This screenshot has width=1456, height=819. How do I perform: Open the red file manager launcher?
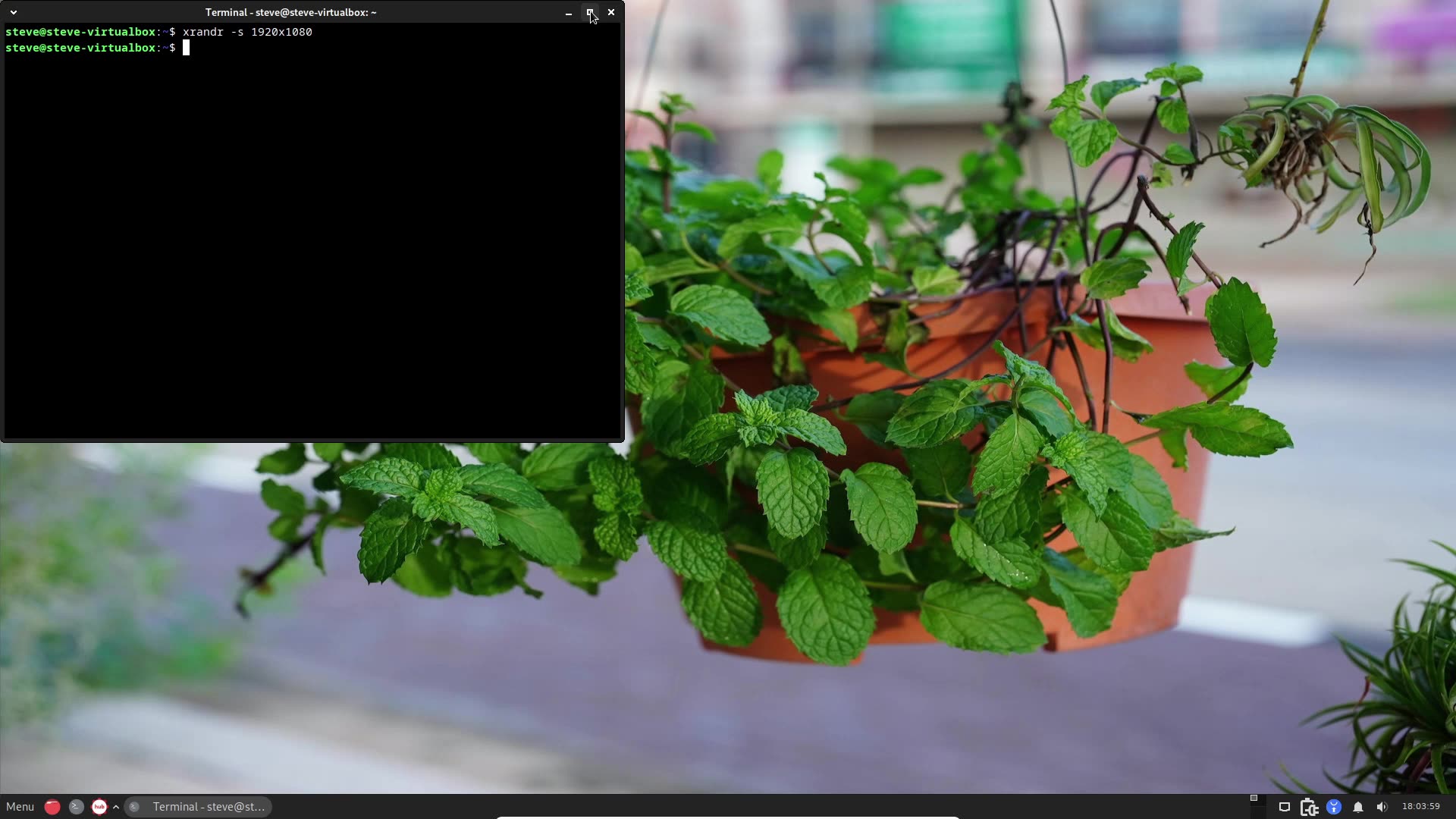click(52, 807)
